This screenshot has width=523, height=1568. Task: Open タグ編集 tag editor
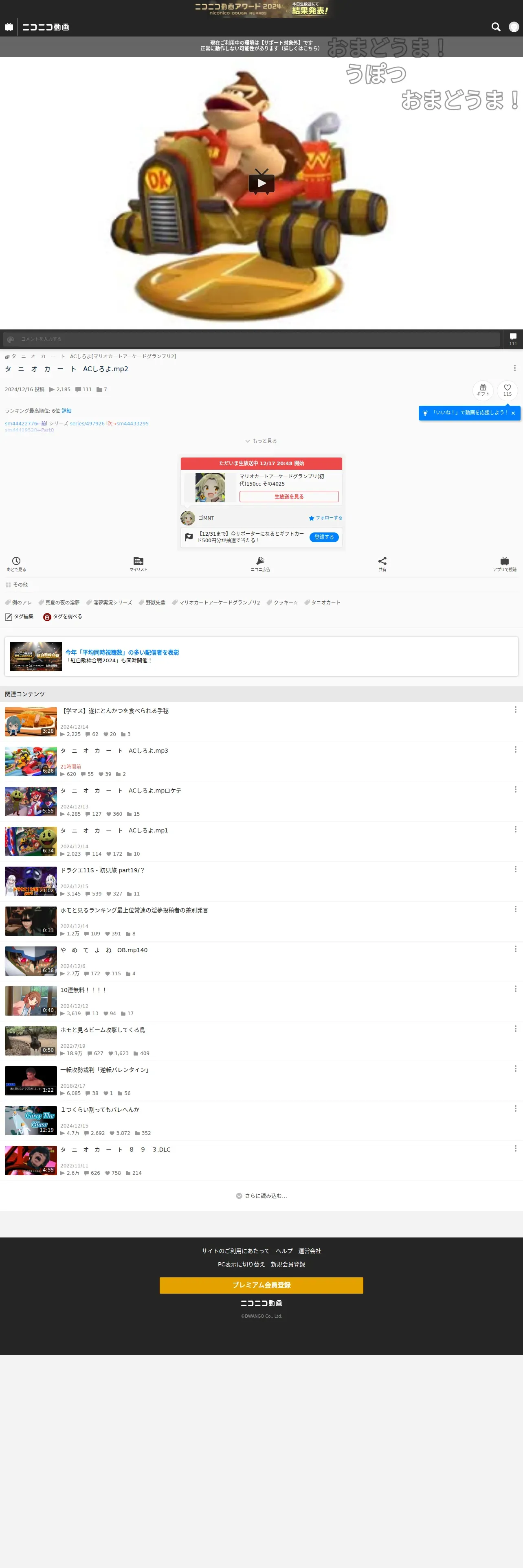(20, 617)
